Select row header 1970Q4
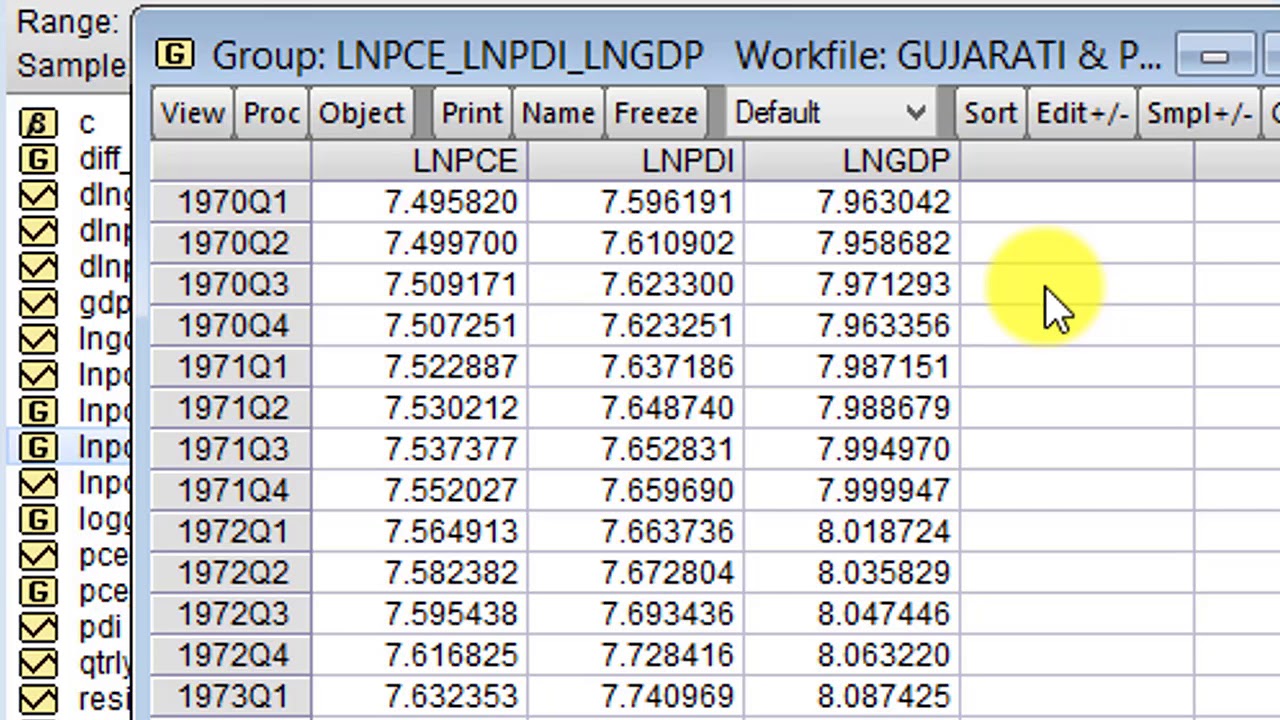Image resolution: width=1280 pixels, height=720 pixels. [x=231, y=325]
